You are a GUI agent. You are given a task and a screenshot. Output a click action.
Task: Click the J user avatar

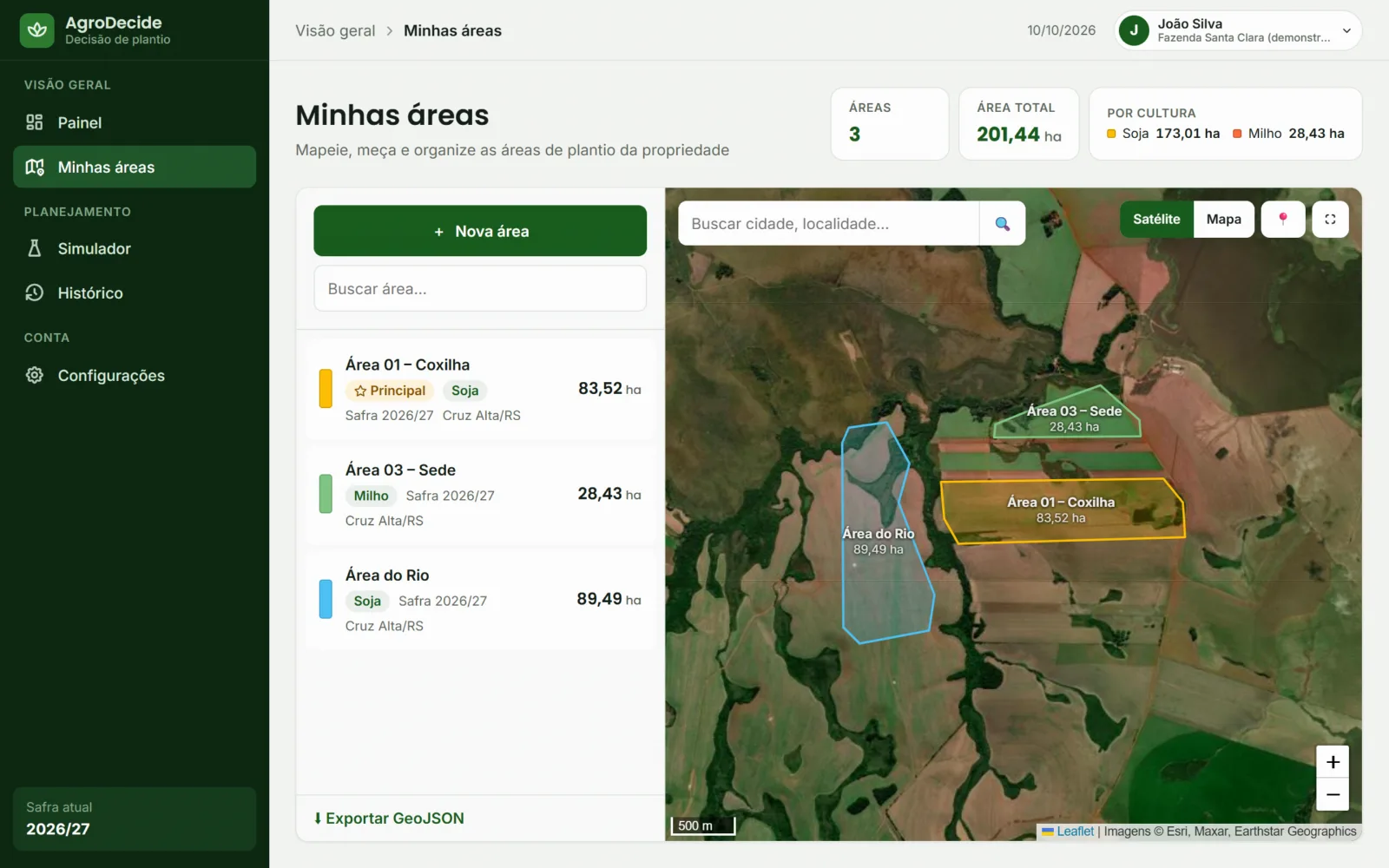(1134, 30)
